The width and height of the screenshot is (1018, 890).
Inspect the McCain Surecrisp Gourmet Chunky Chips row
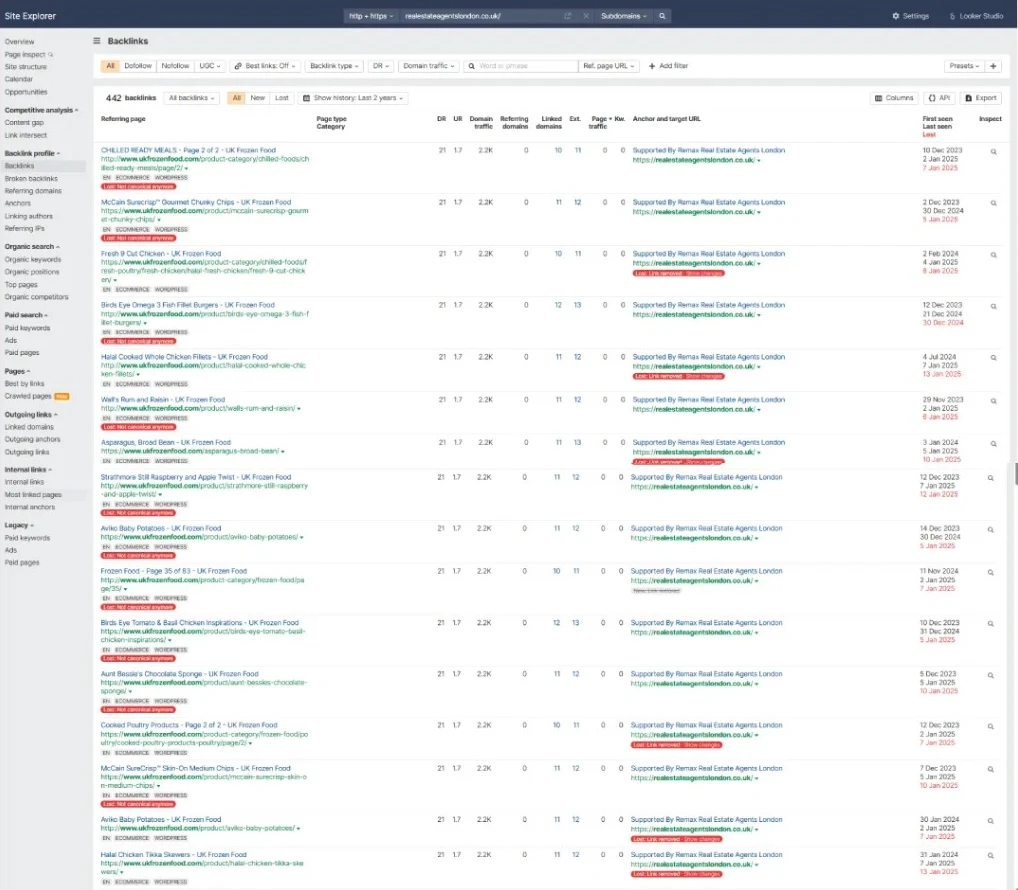[x=993, y=203]
